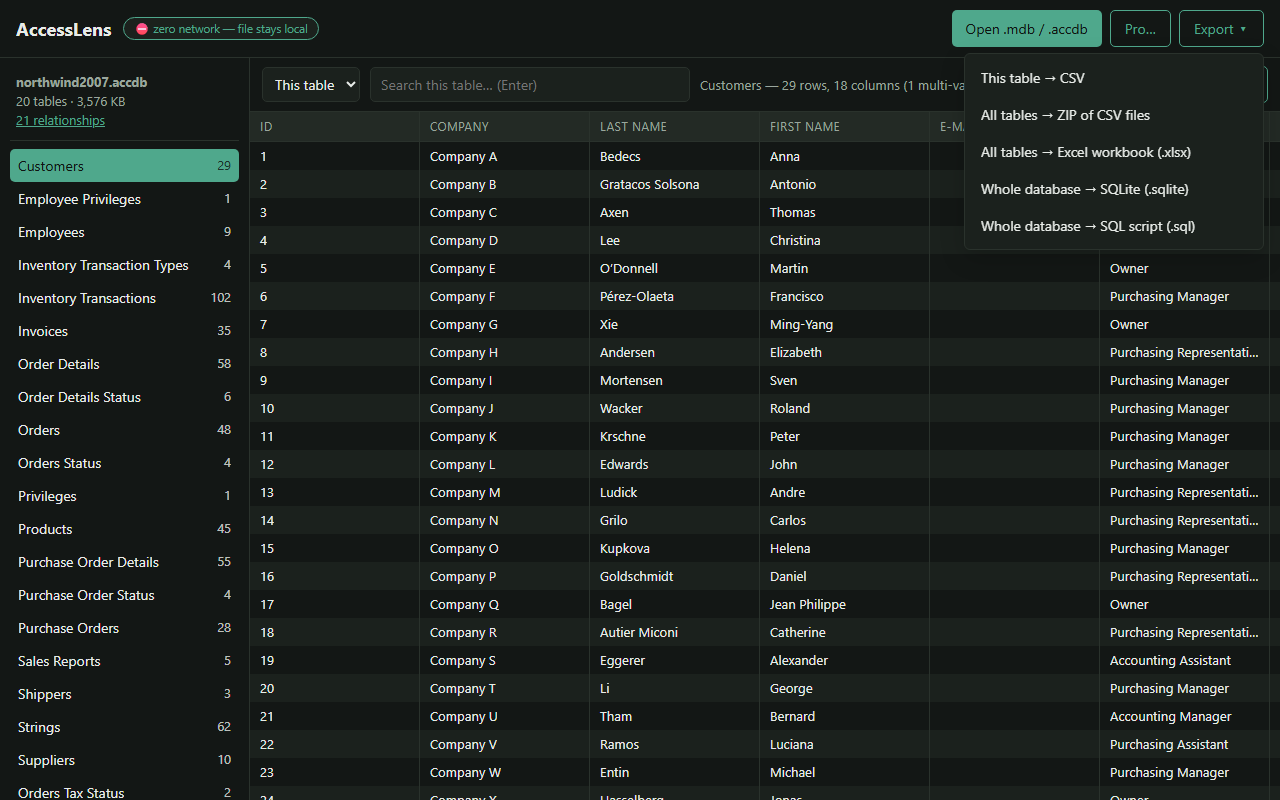This screenshot has height=800, width=1280.
Task: Select the Order Details table
Action: pyautogui.click(x=124, y=364)
